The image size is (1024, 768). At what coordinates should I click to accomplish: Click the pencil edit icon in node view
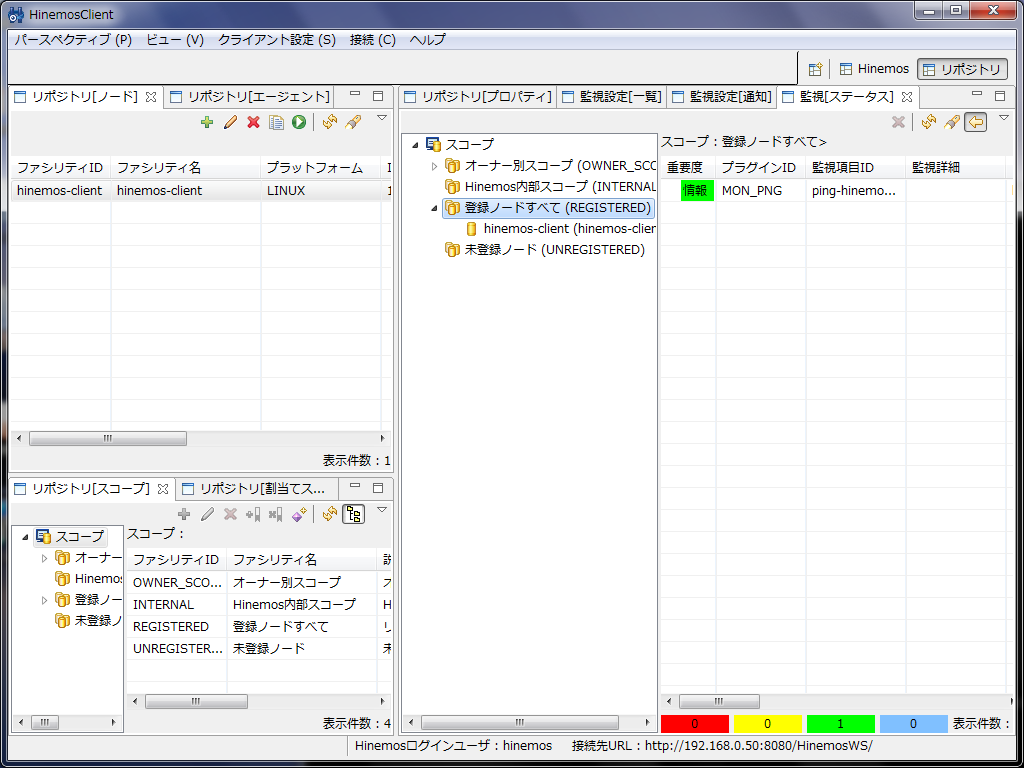(230, 122)
